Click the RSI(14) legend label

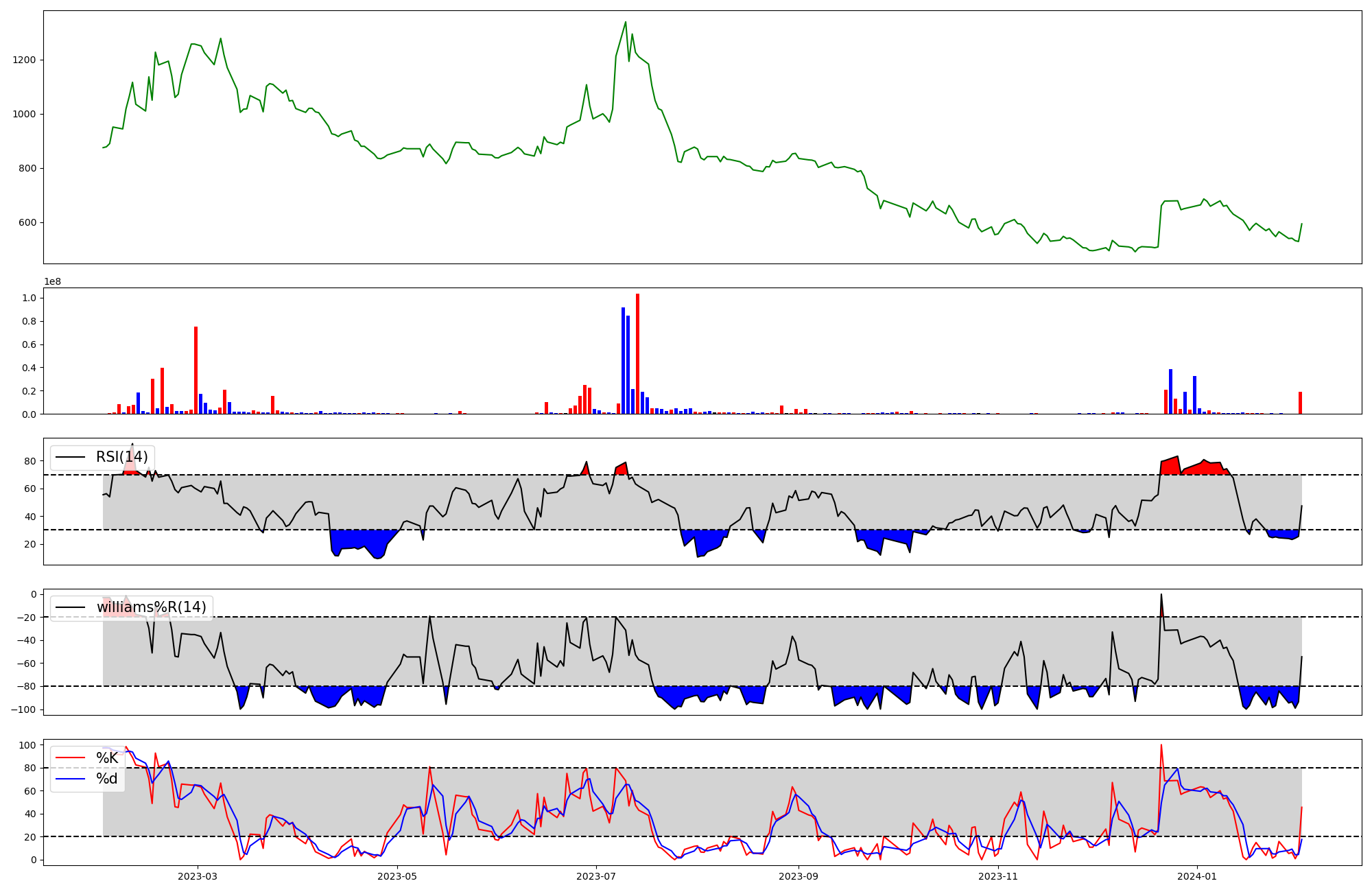[121, 457]
